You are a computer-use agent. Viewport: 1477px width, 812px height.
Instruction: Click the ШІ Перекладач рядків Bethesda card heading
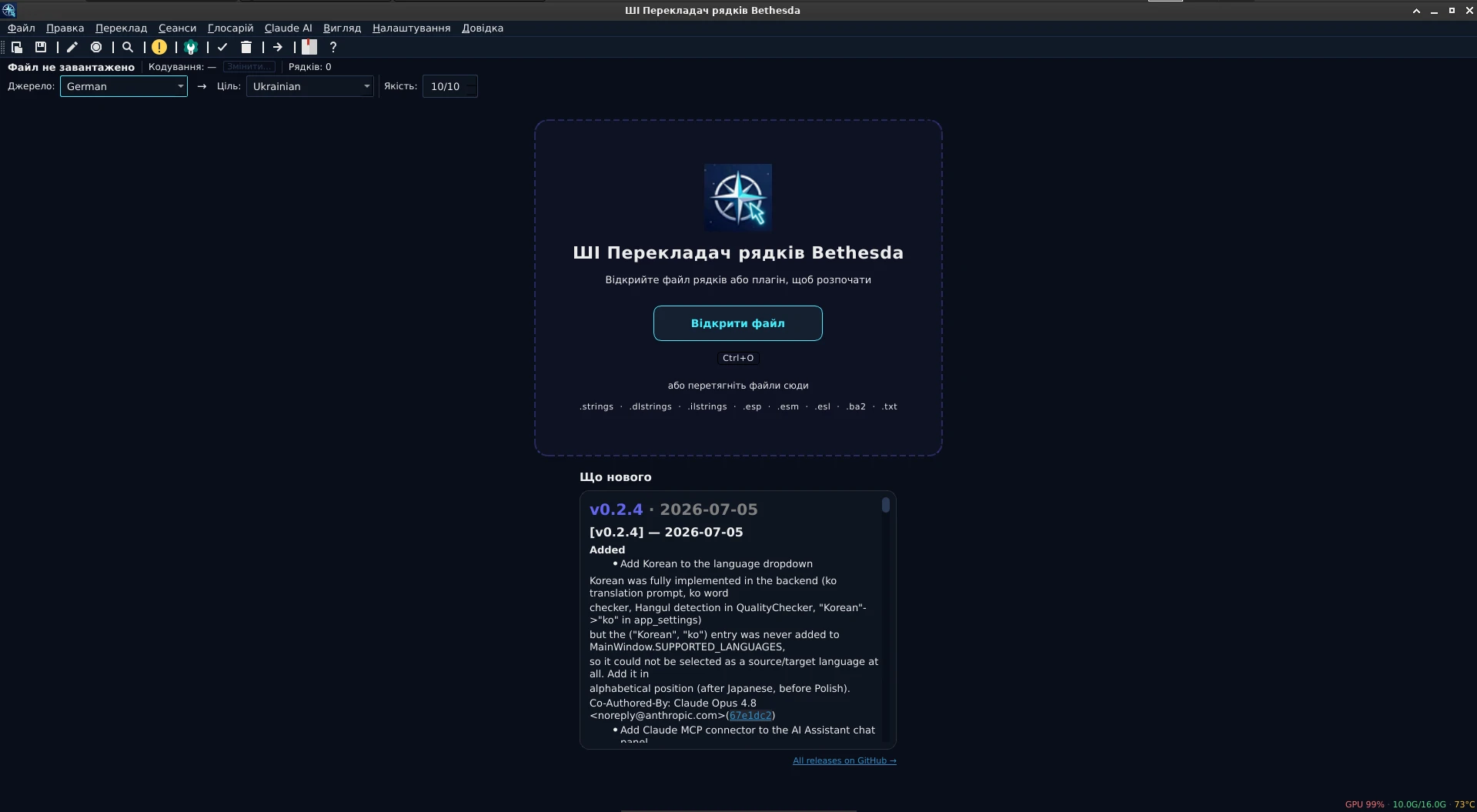[x=738, y=252]
